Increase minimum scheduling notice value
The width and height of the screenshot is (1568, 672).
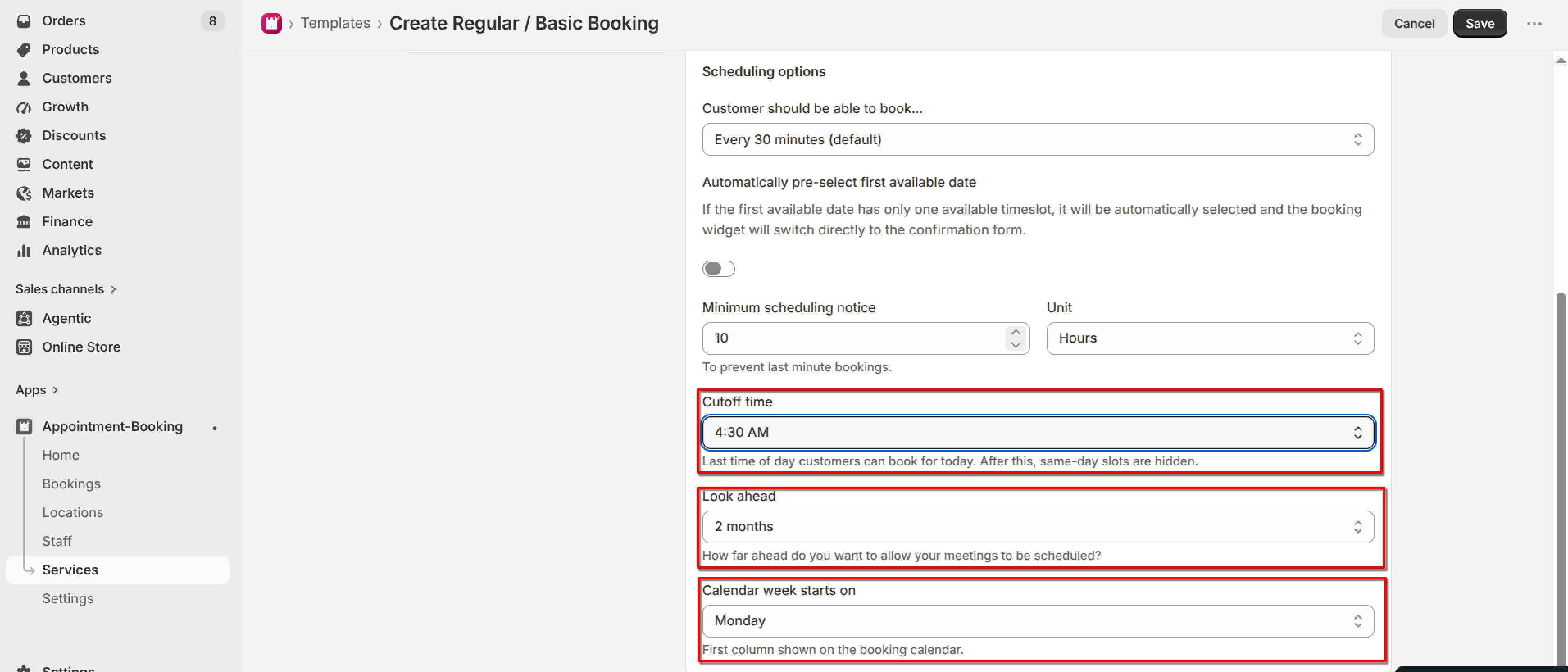point(1015,332)
